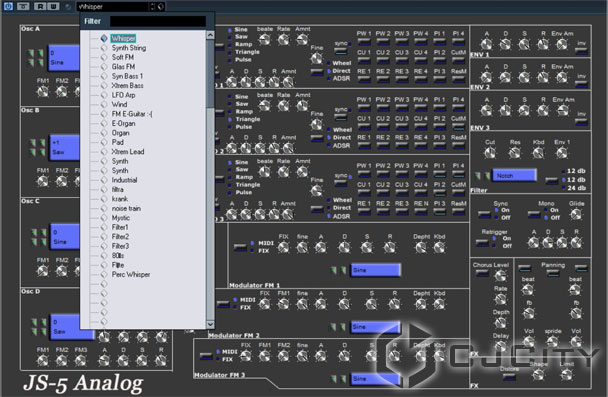Click preset list scroll up arrow

[210, 35]
